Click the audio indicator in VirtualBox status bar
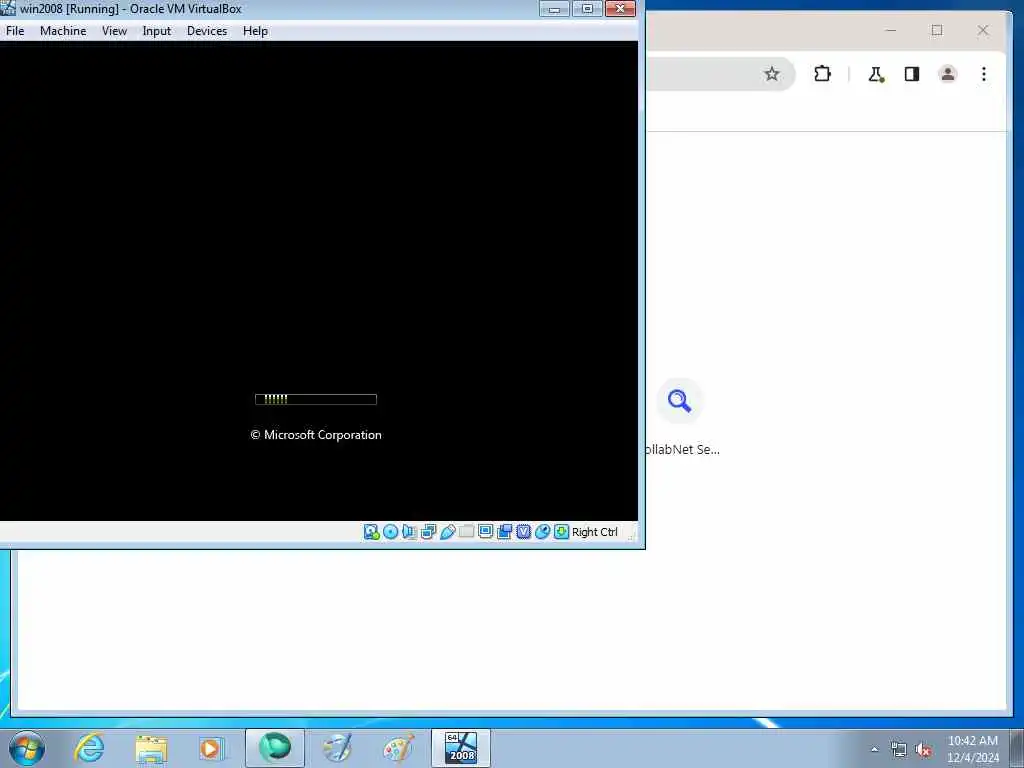Viewport: 1024px width, 768px height. click(409, 532)
